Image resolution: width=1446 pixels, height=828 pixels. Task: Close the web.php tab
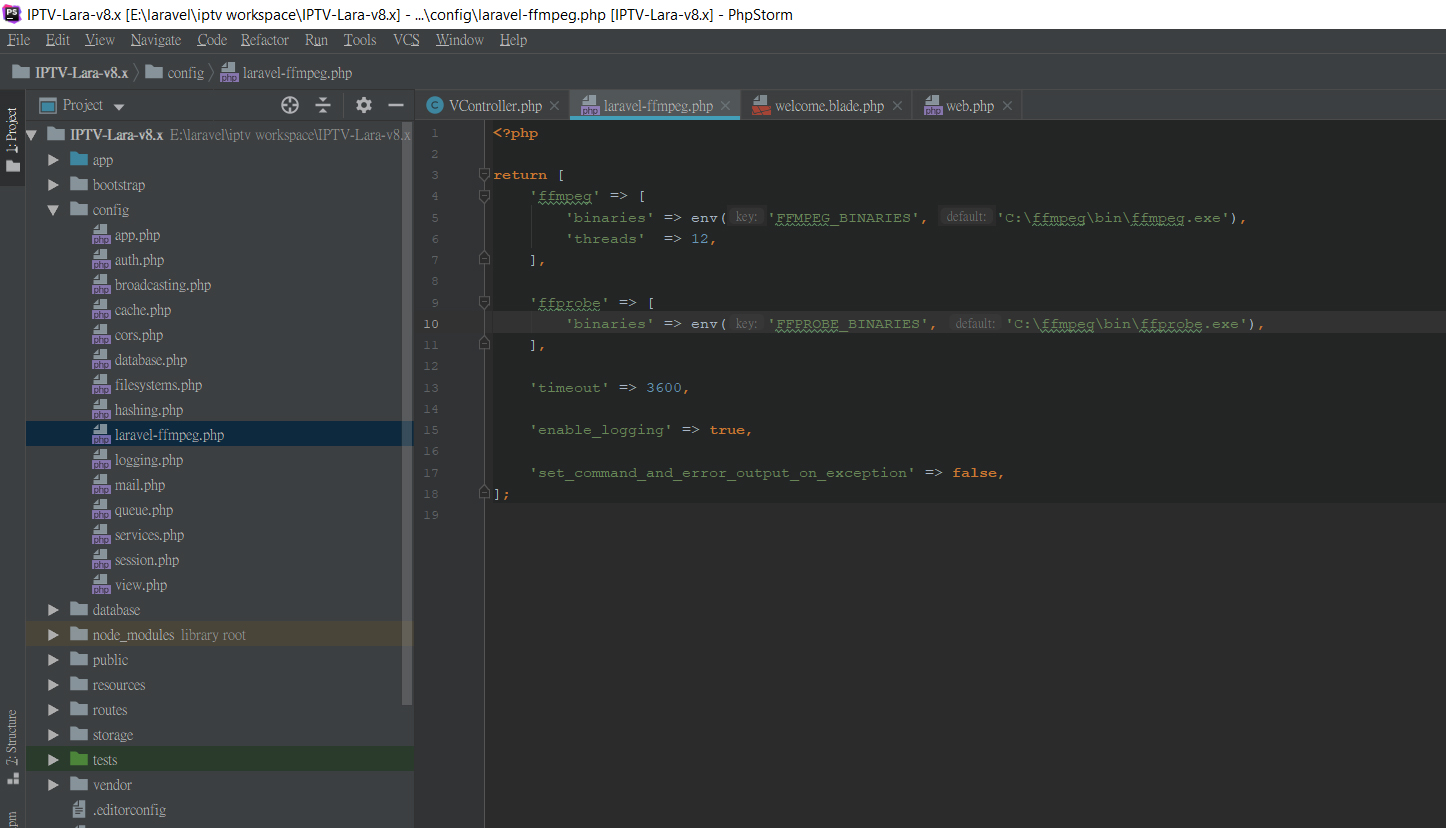[1007, 106]
